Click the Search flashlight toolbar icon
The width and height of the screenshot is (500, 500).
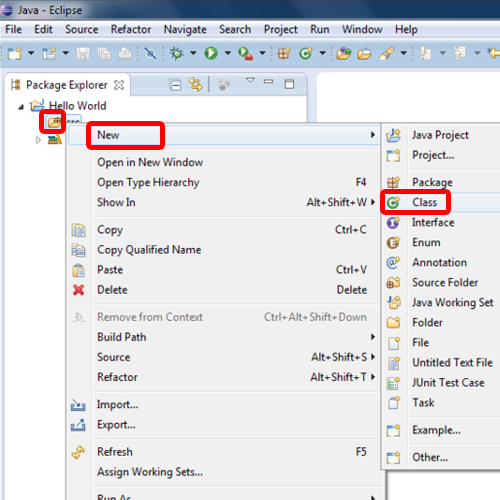pyautogui.click(x=387, y=53)
